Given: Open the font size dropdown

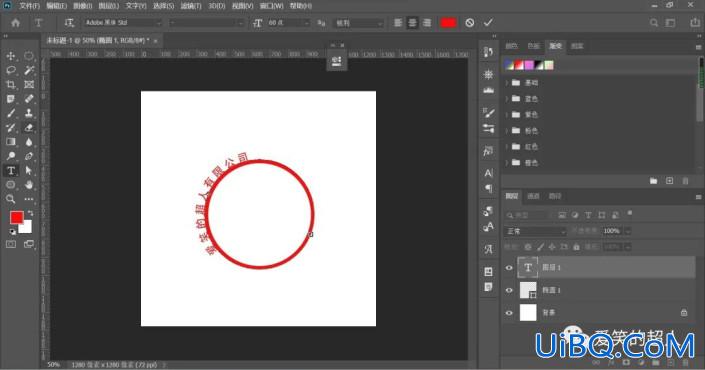Looking at the screenshot, I should point(307,23).
